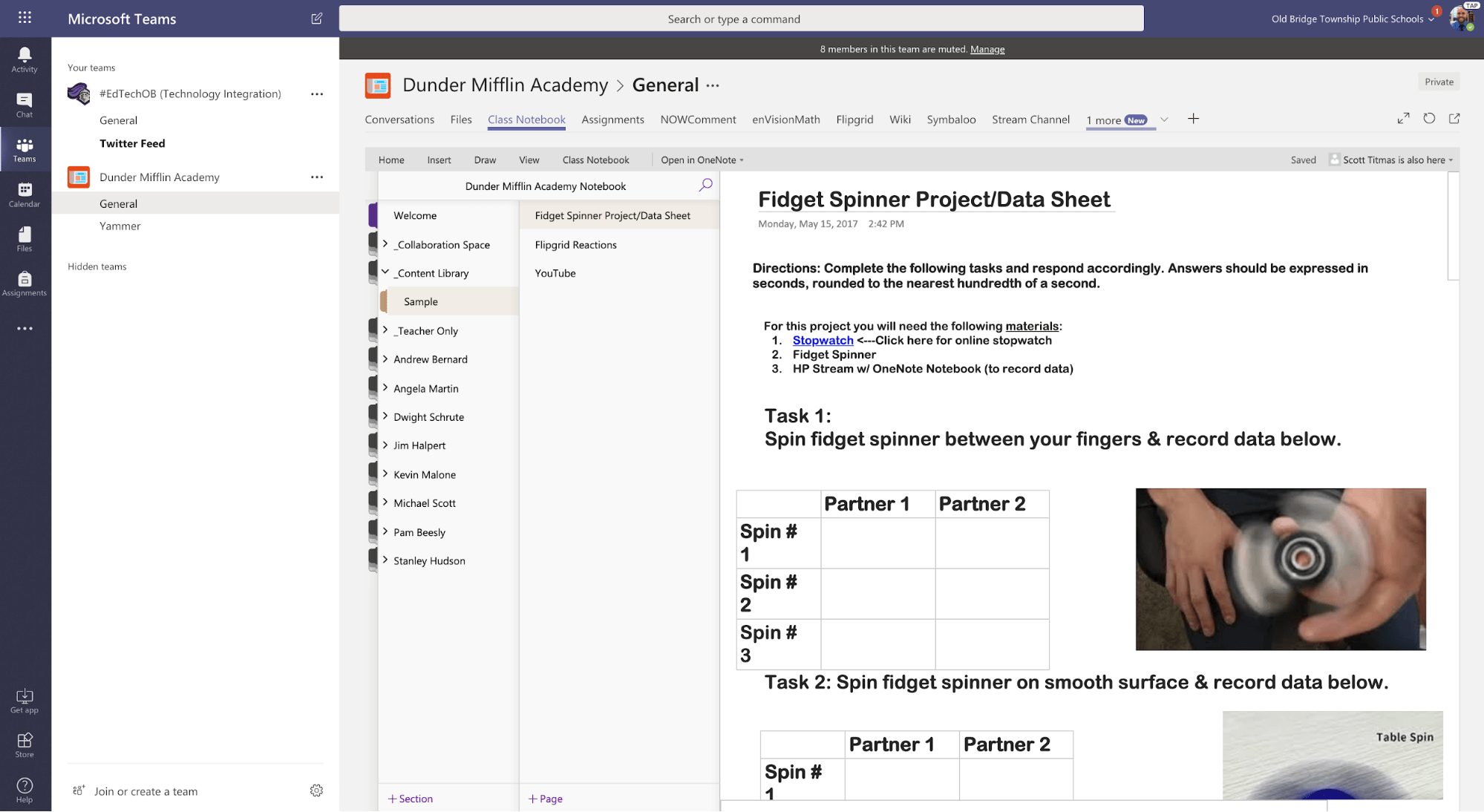The height and width of the screenshot is (812, 1484).
Task: Click the Get app icon
Action: pyautogui.click(x=24, y=701)
